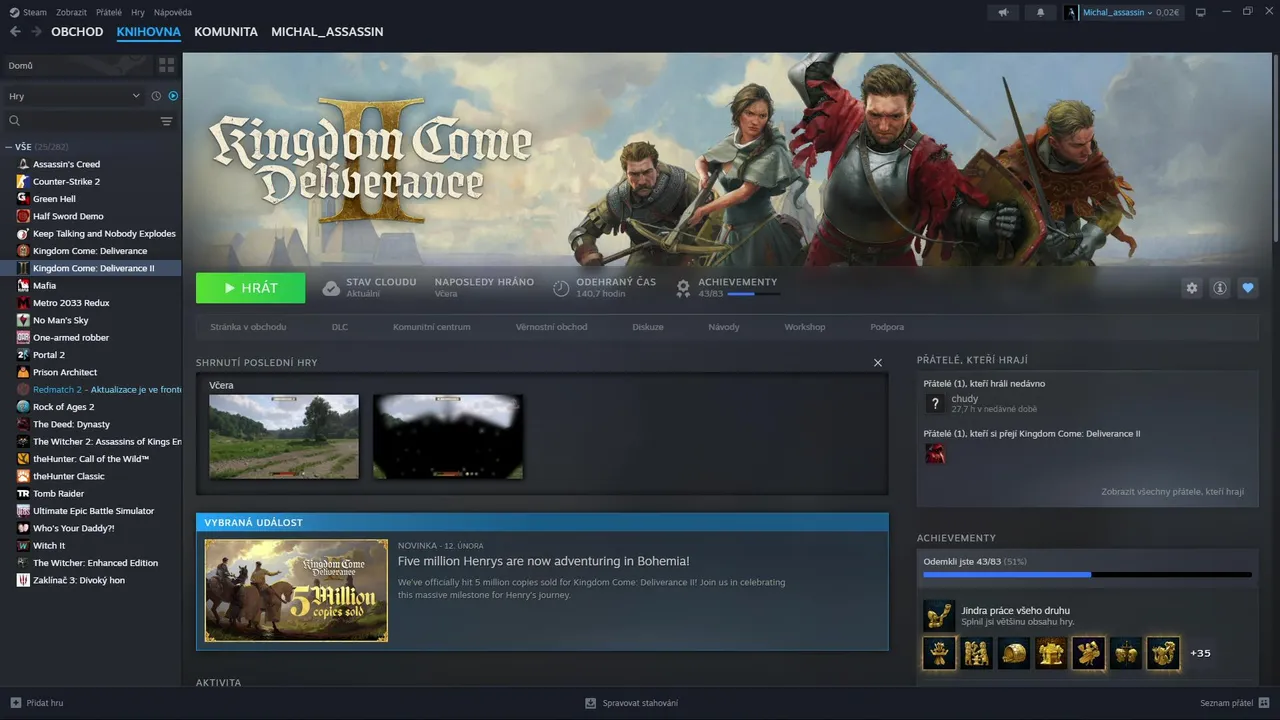Click the Prison Architect game icon
Image resolution: width=1280 pixels, height=720 pixels.
23,372
